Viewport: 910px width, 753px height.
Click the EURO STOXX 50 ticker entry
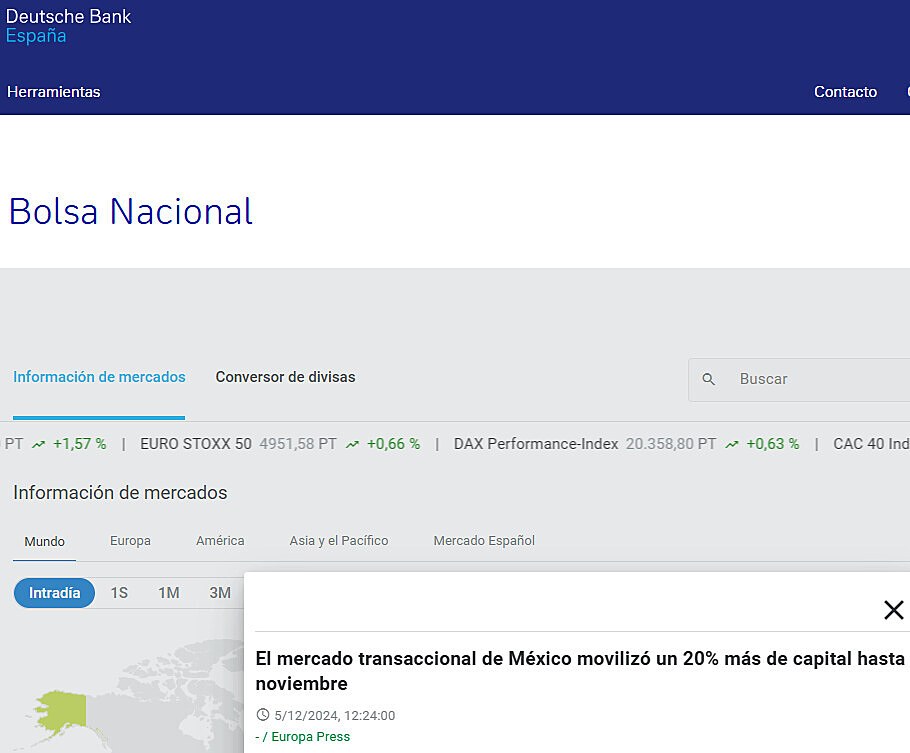(x=280, y=444)
